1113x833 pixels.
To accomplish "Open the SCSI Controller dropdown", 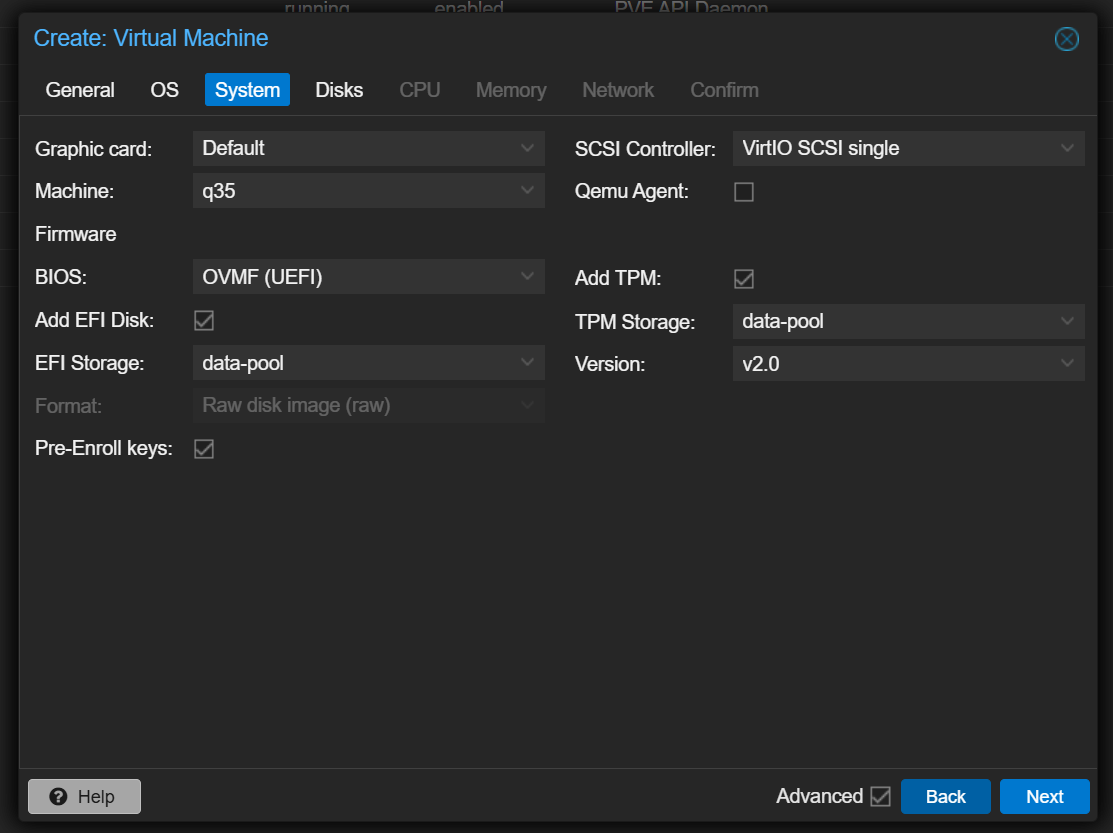I will pyautogui.click(x=908, y=148).
